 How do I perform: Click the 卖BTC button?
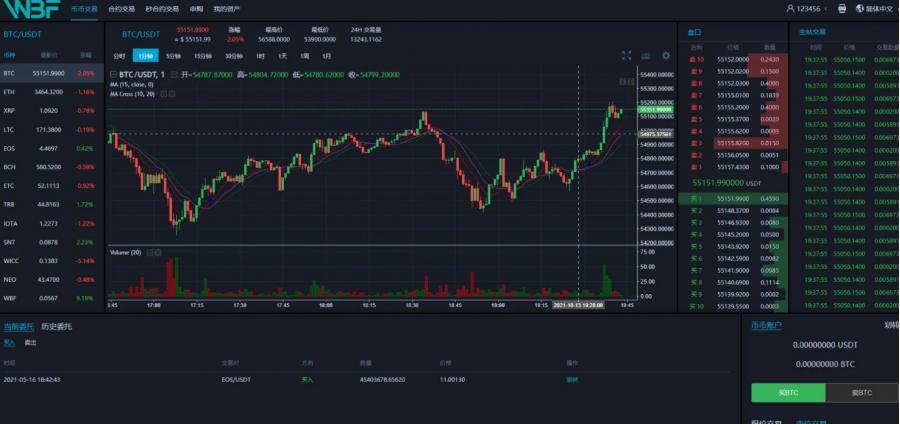pyautogui.click(x=862, y=393)
